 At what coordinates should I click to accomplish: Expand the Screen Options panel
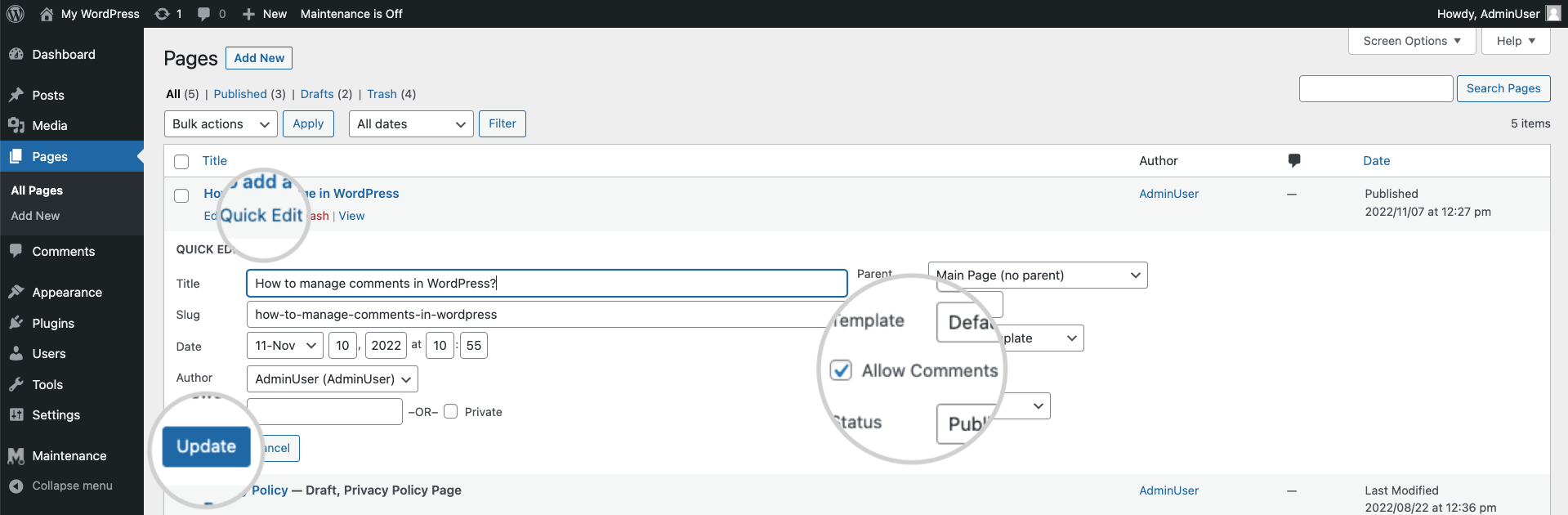pos(1412,41)
